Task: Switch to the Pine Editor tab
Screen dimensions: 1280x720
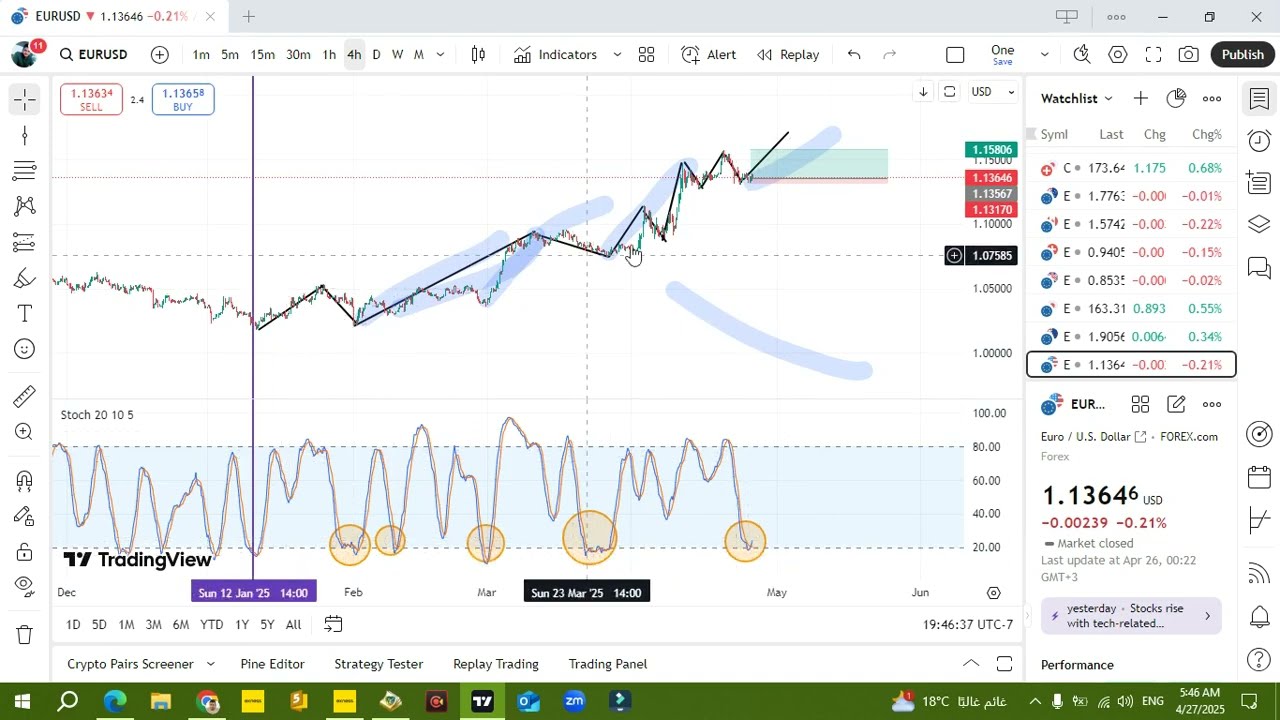Action: pyautogui.click(x=272, y=664)
